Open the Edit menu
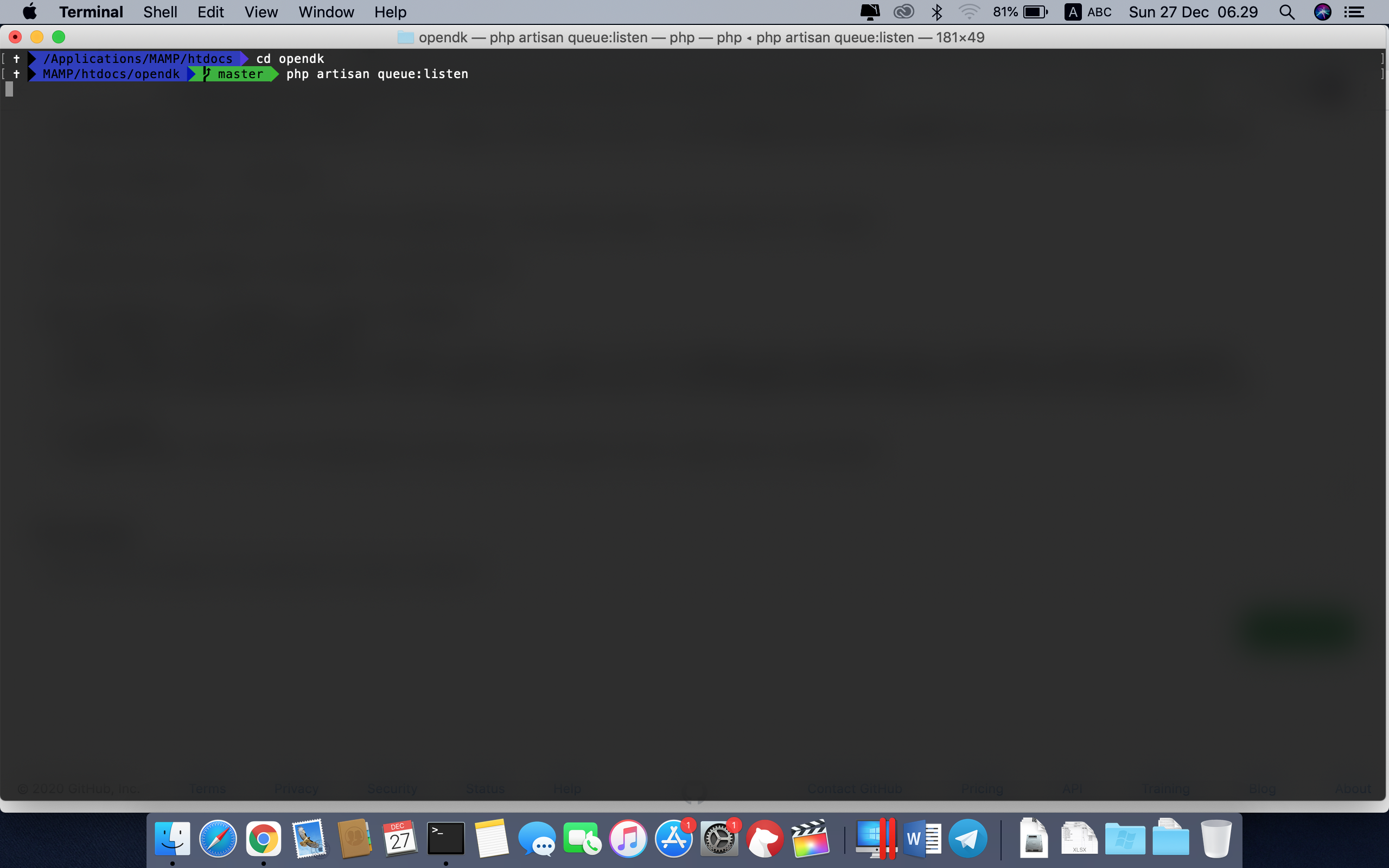 pos(210,12)
